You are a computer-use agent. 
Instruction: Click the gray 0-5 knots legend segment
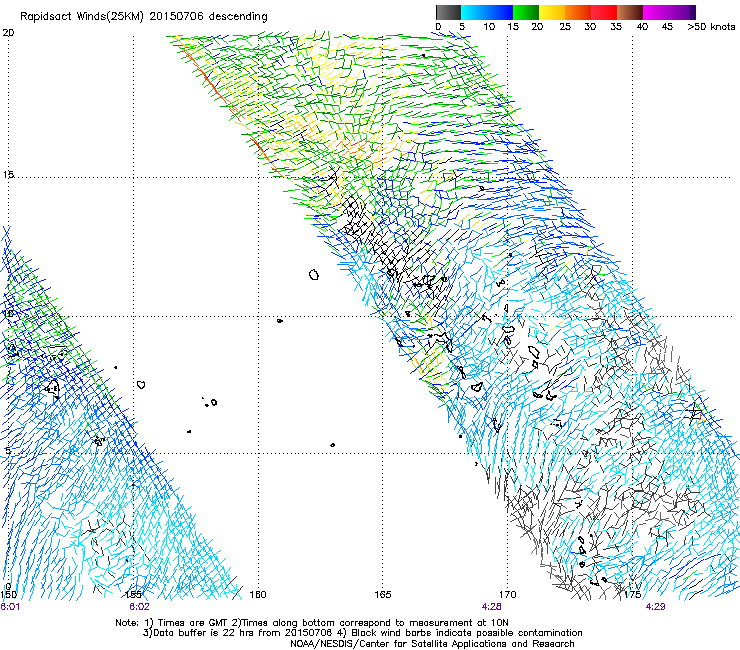tap(448, 12)
